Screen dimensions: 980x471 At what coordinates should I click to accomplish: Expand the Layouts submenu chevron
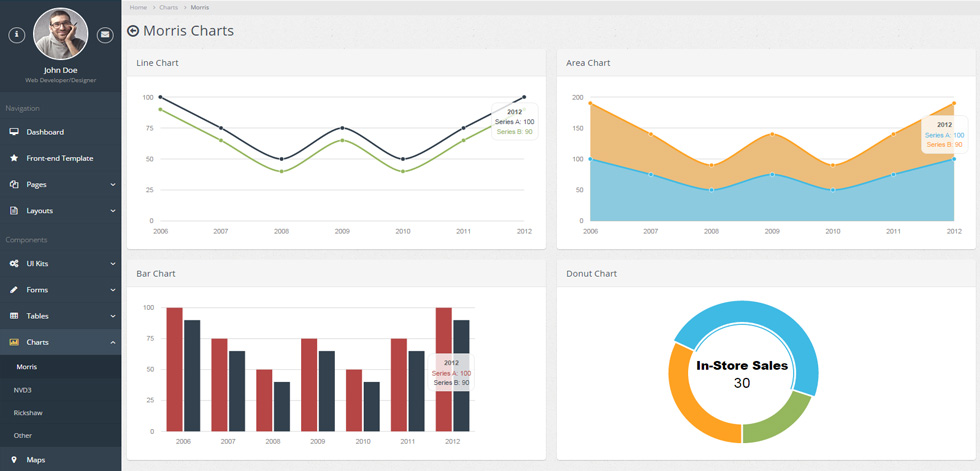pyautogui.click(x=113, y=211)
